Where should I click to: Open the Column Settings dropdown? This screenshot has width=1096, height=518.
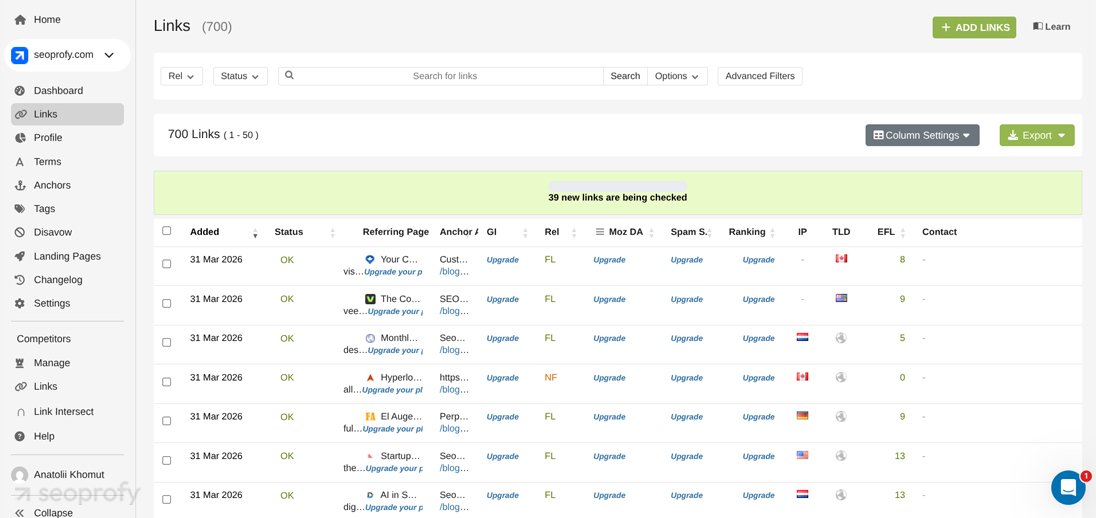tap(921, 135)
